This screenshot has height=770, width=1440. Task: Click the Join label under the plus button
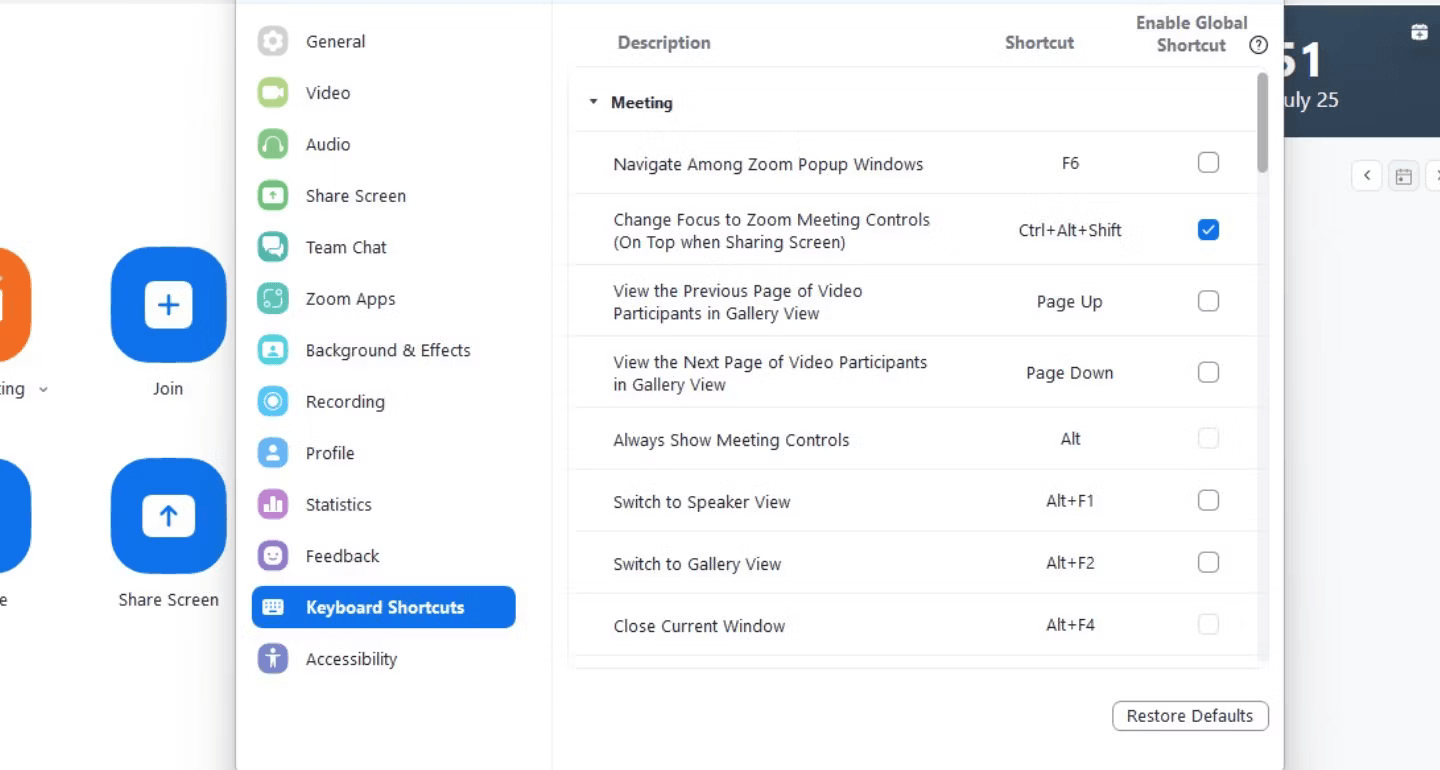[x=168, y=389]
